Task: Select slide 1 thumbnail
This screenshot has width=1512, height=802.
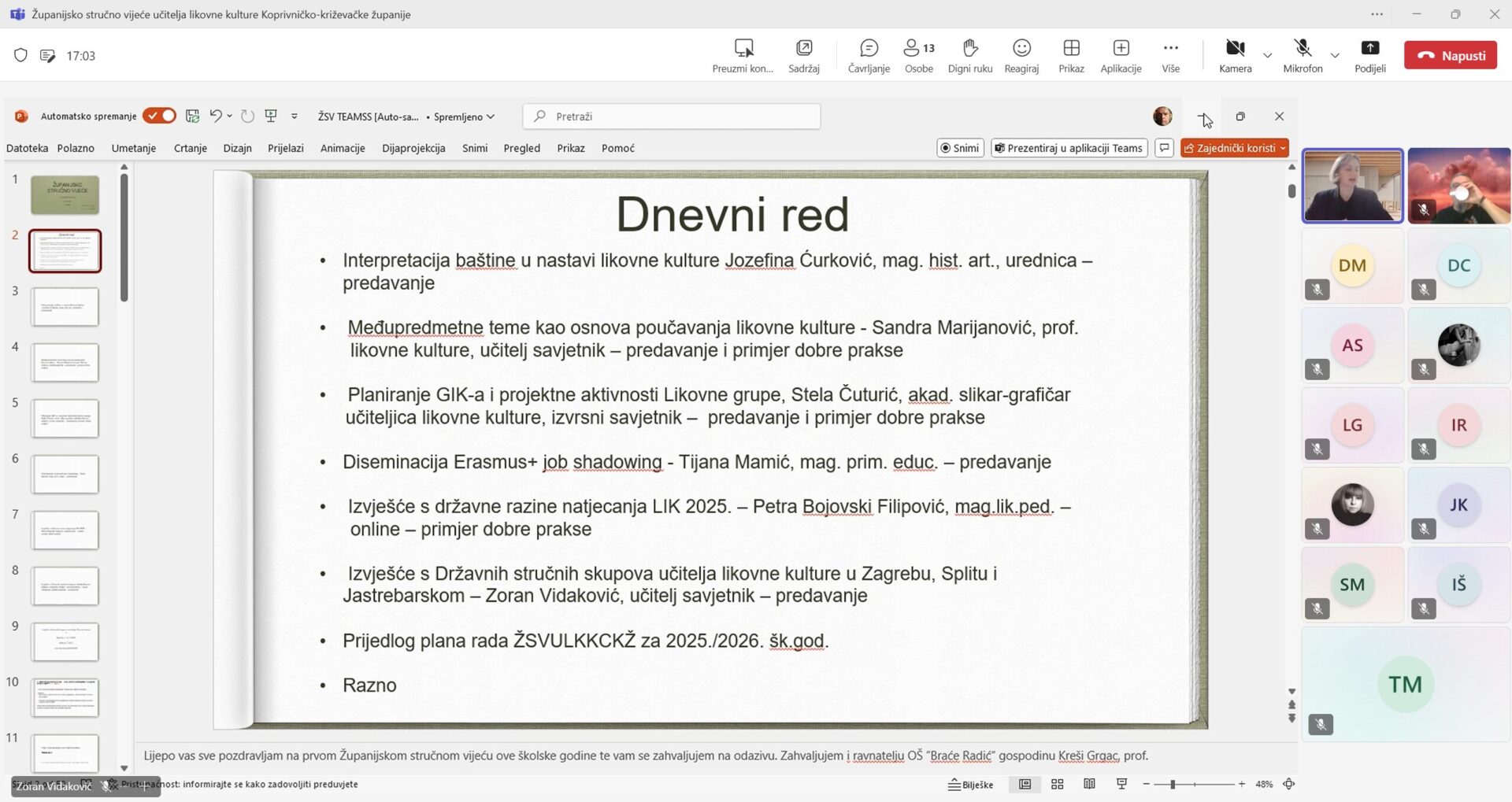Action: coord(65,195)
